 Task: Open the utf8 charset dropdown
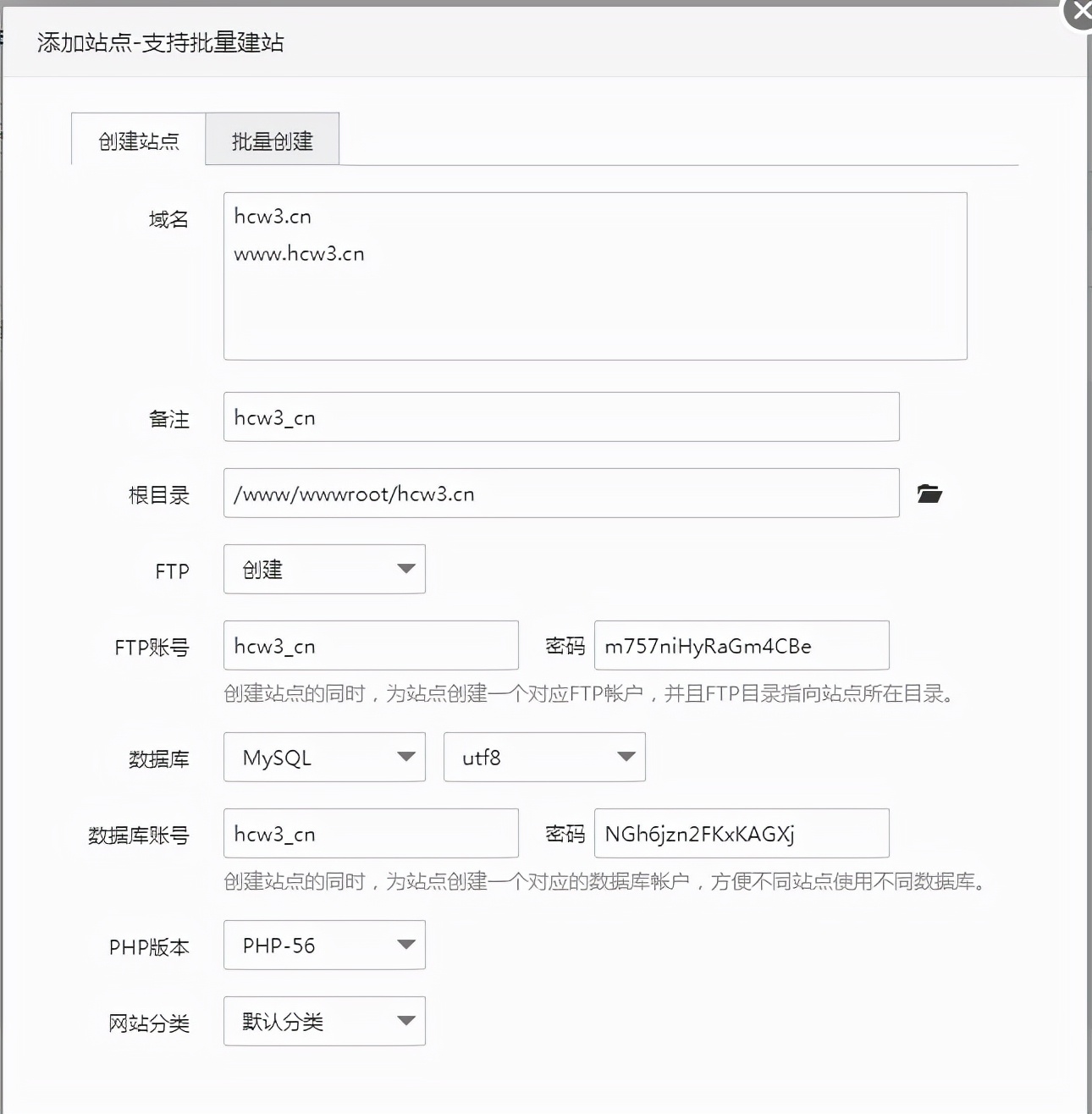tap(544, 757)
